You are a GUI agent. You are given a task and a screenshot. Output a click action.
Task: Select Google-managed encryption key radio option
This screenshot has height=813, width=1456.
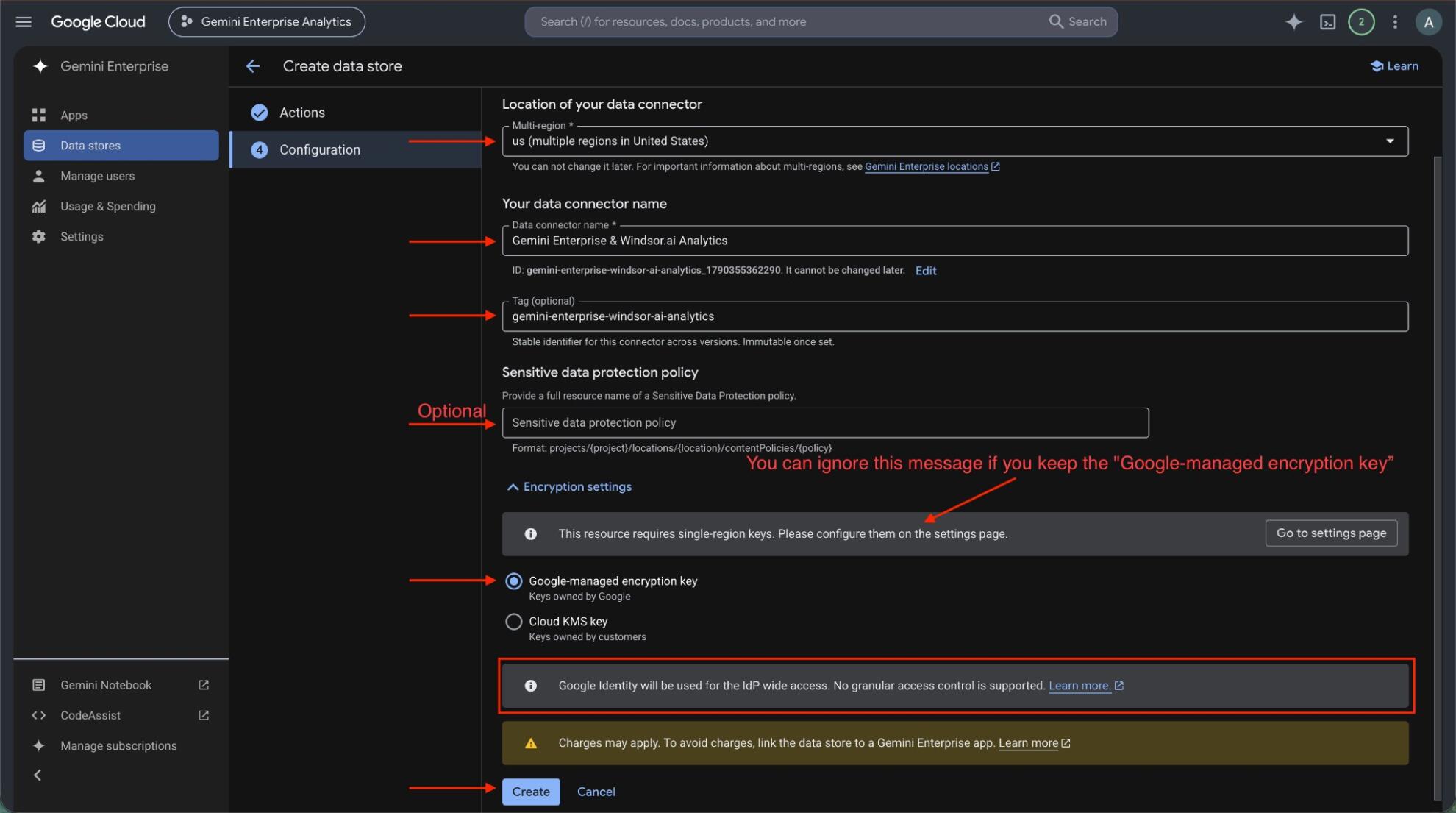point(513,581)
